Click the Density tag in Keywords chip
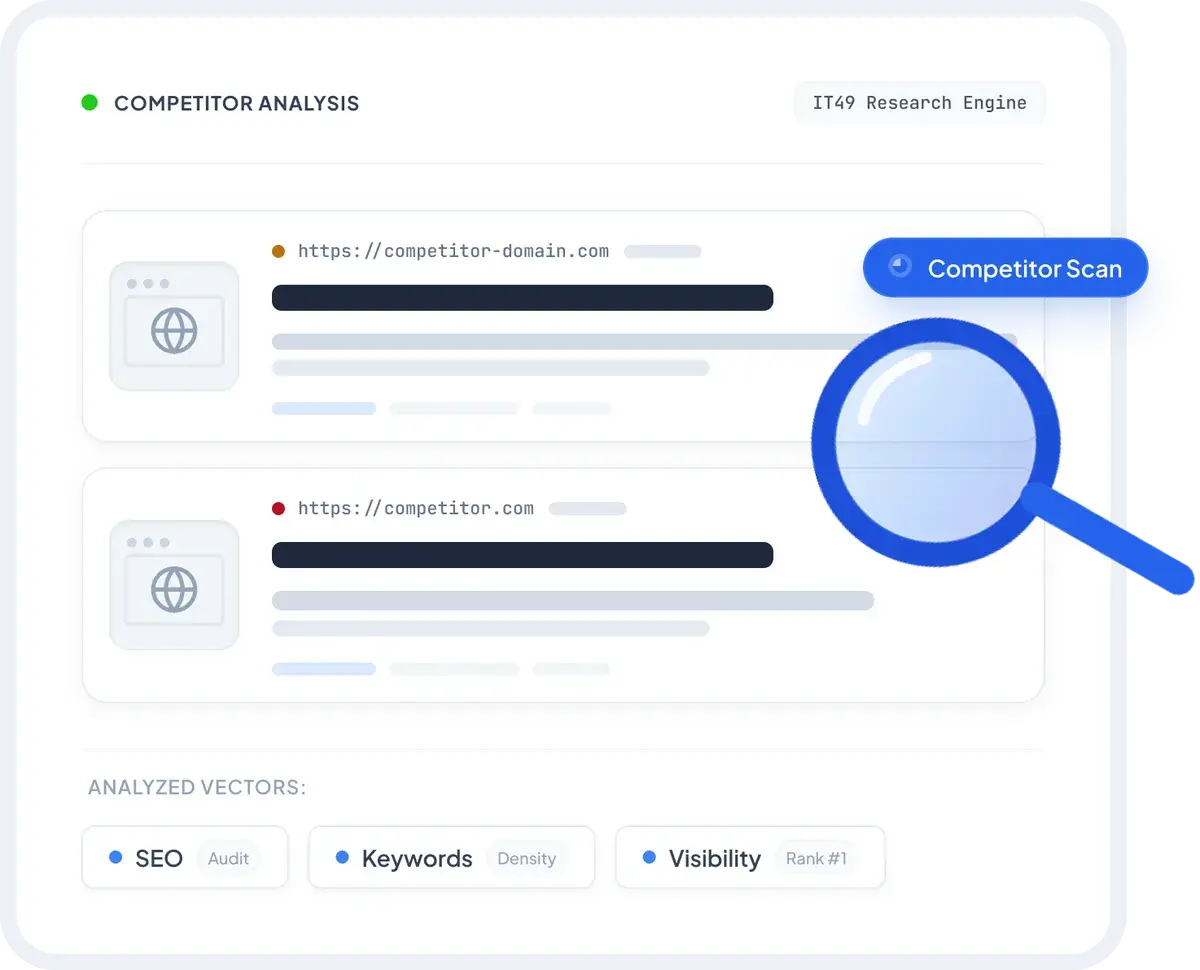 pyautogui.click(x=526, y=858)
